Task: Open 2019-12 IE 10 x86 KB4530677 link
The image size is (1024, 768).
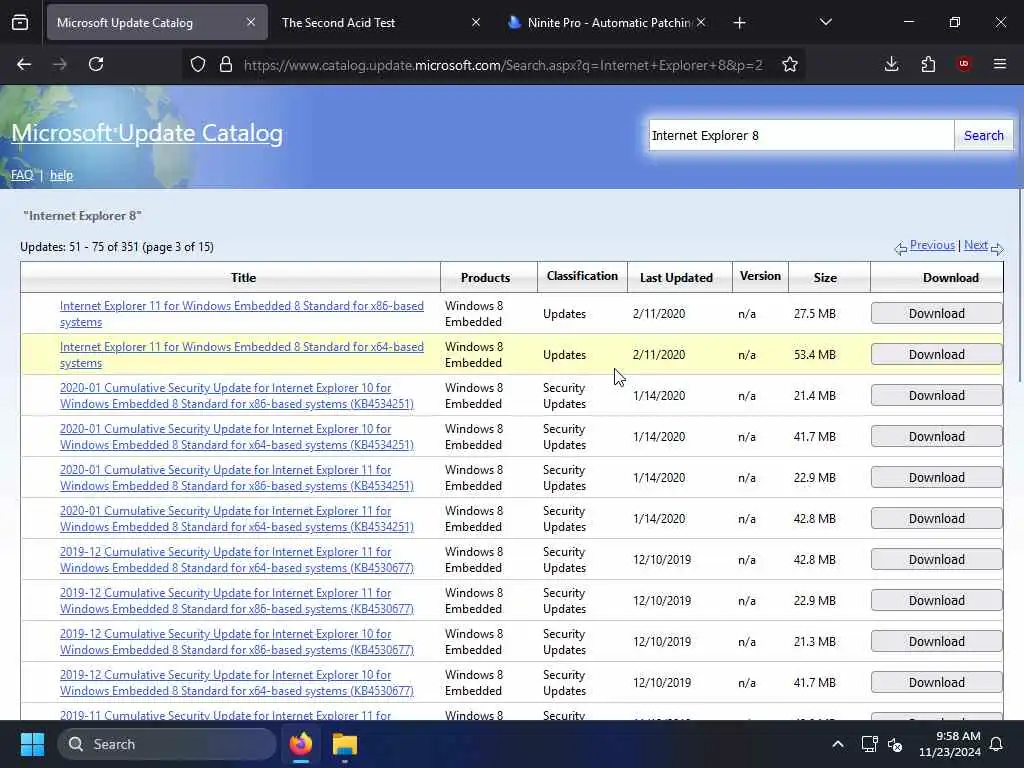Action: point(236,642)
